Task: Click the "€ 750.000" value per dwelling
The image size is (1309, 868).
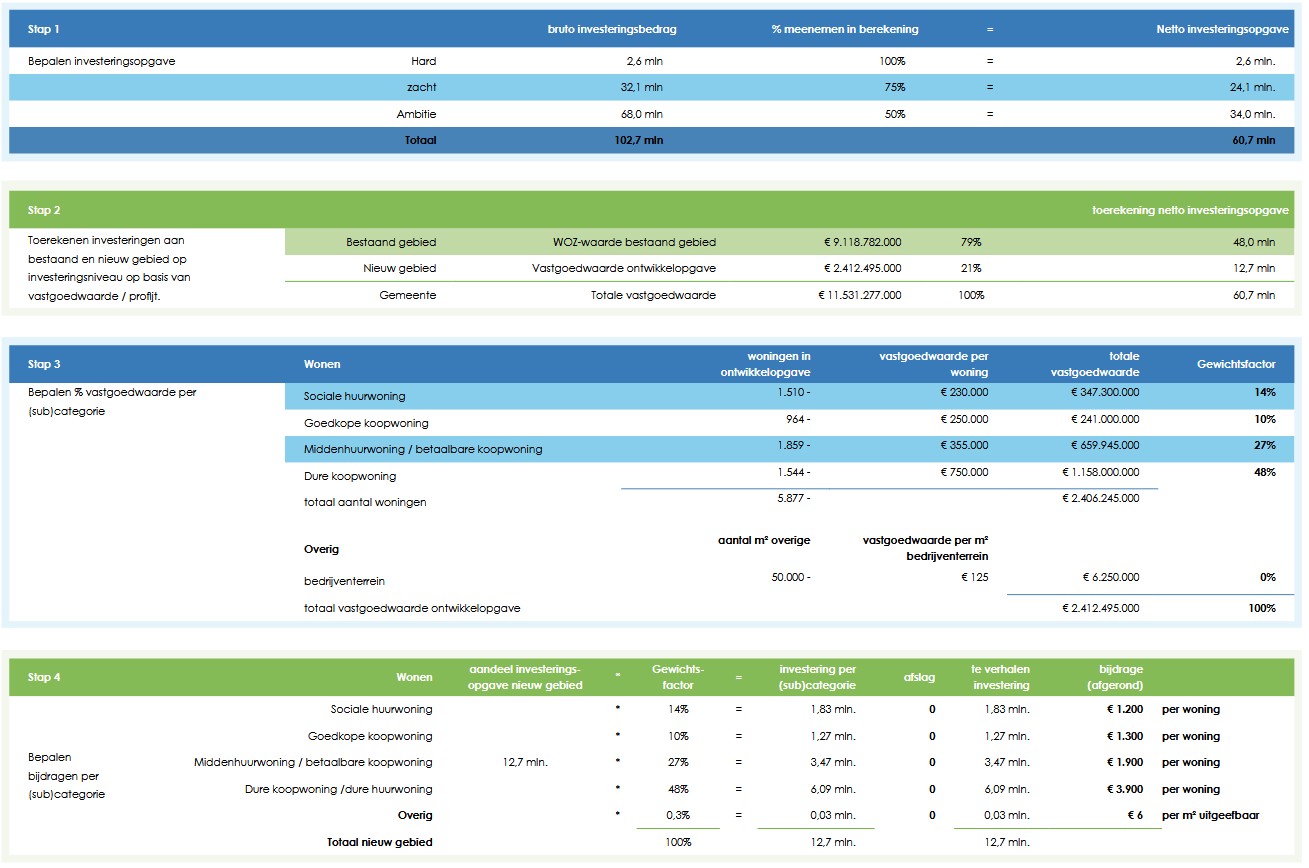Action: 964,472
